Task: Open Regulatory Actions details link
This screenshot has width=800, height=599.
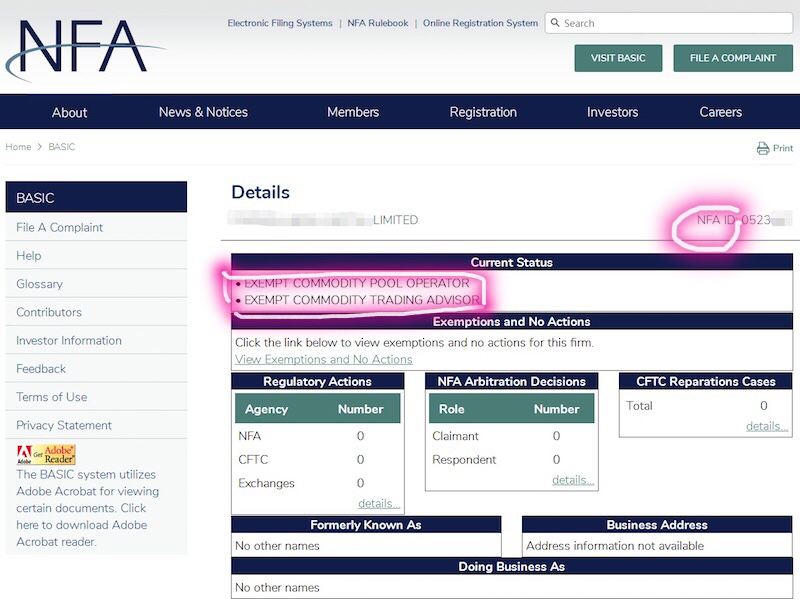Action: [379, 504]
